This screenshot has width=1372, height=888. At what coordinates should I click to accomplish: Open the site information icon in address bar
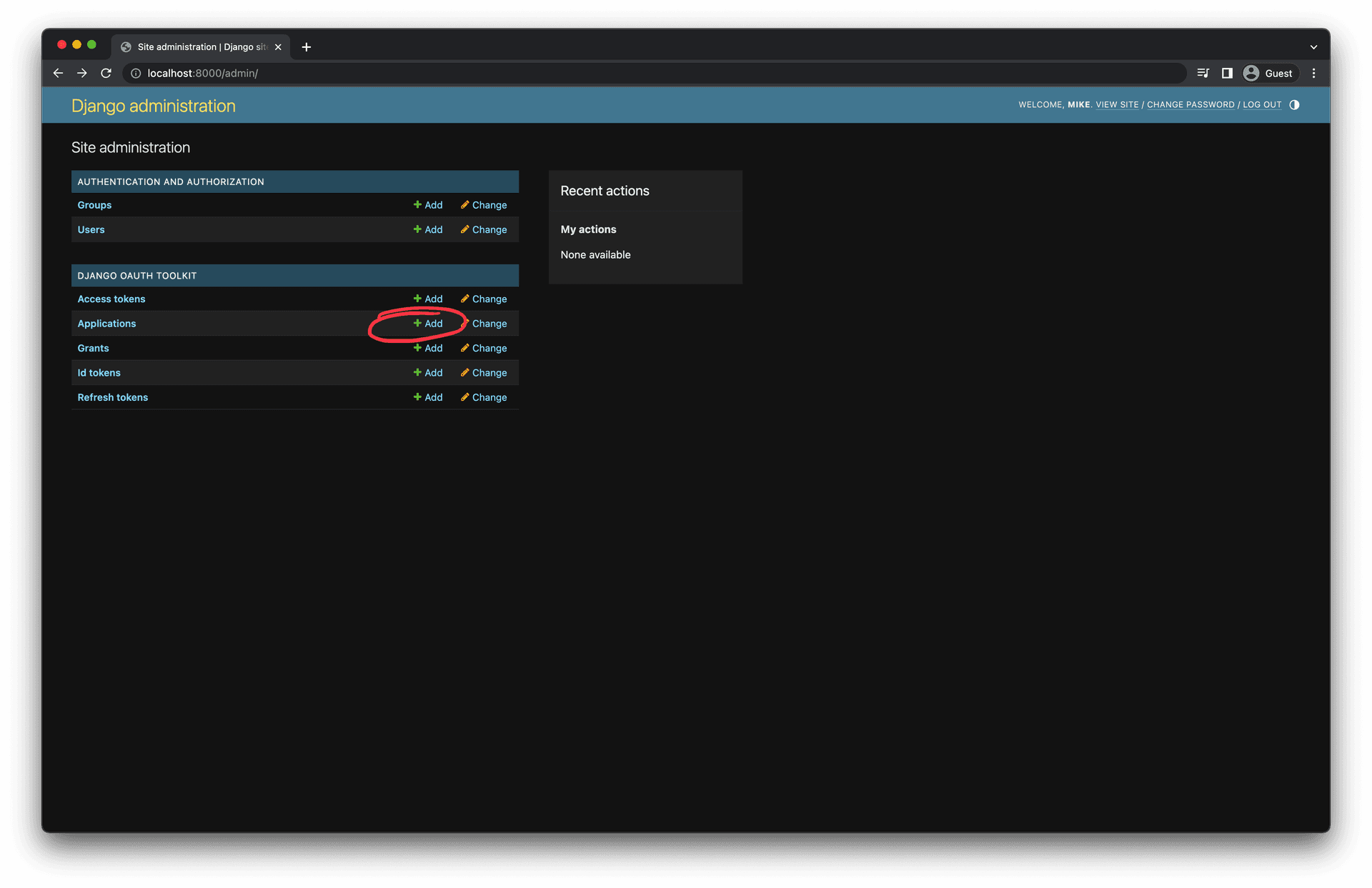click(x=136, y=73)
